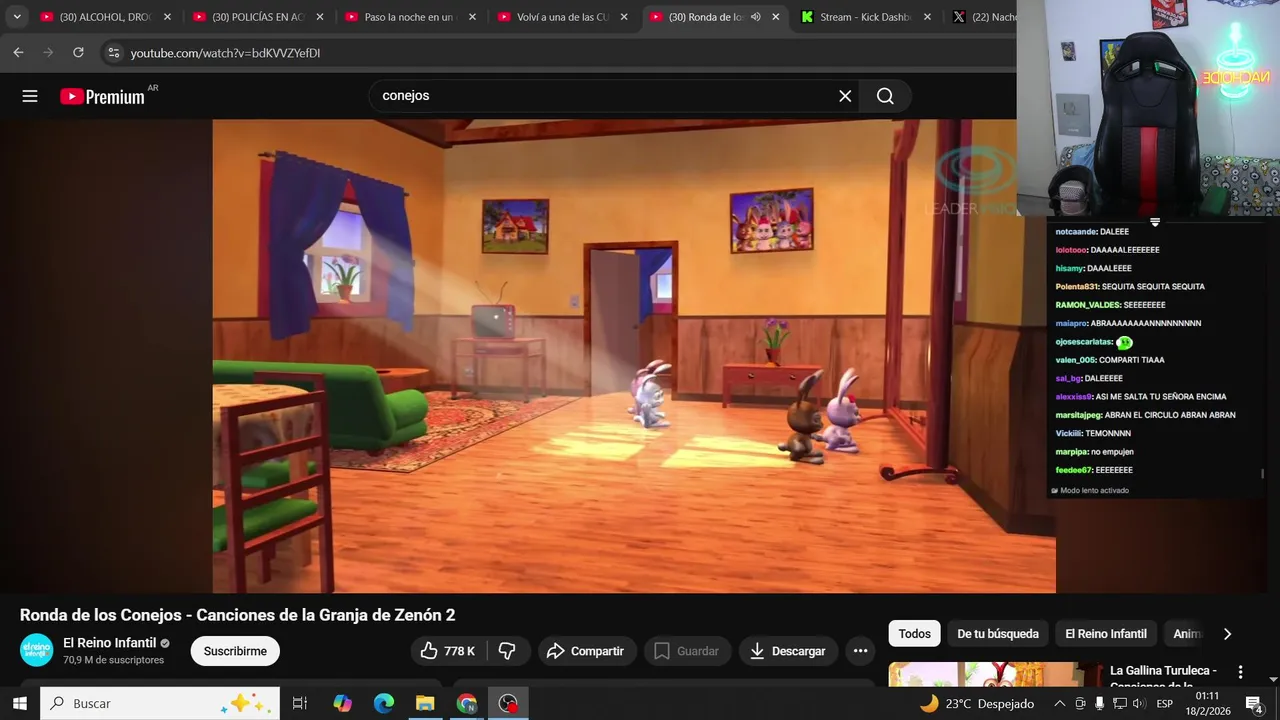
Task: Open Task View on taskbar
Action: [299, 703]
